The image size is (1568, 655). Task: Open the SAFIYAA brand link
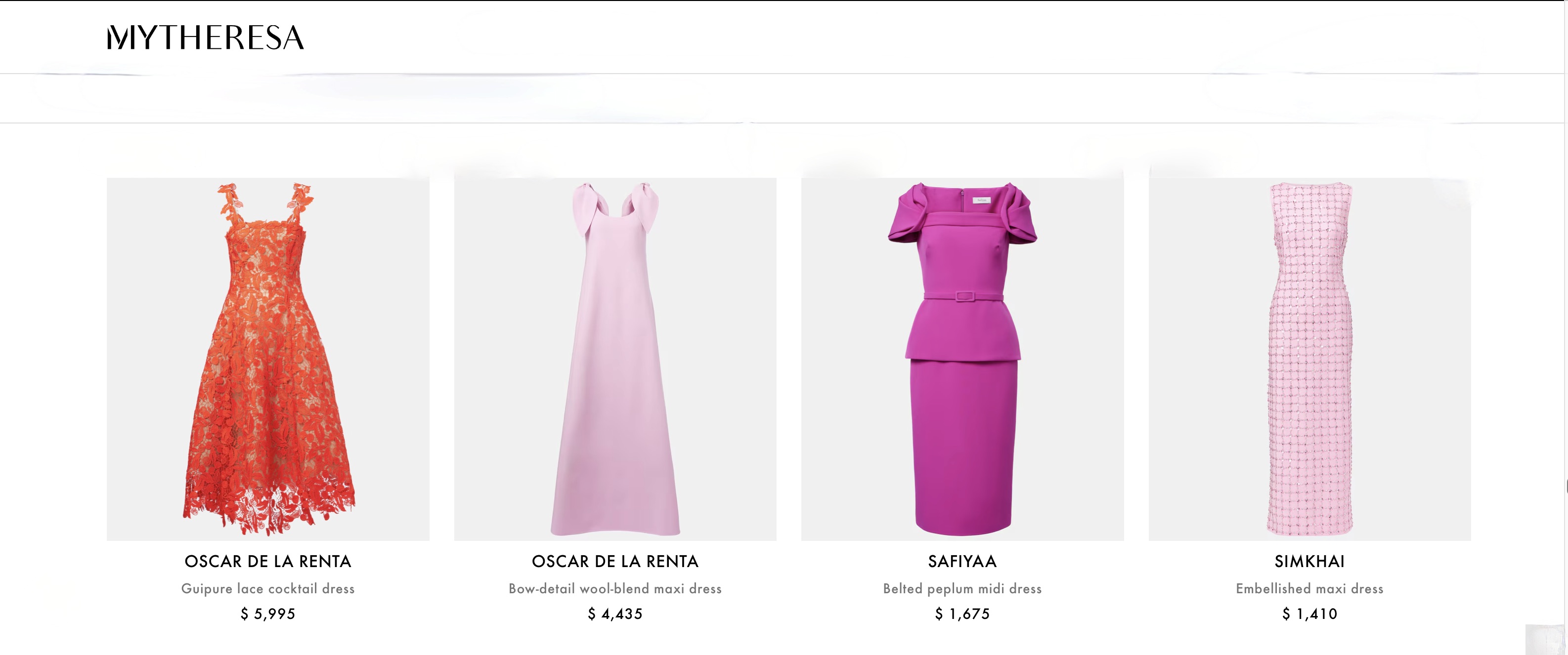962,561
